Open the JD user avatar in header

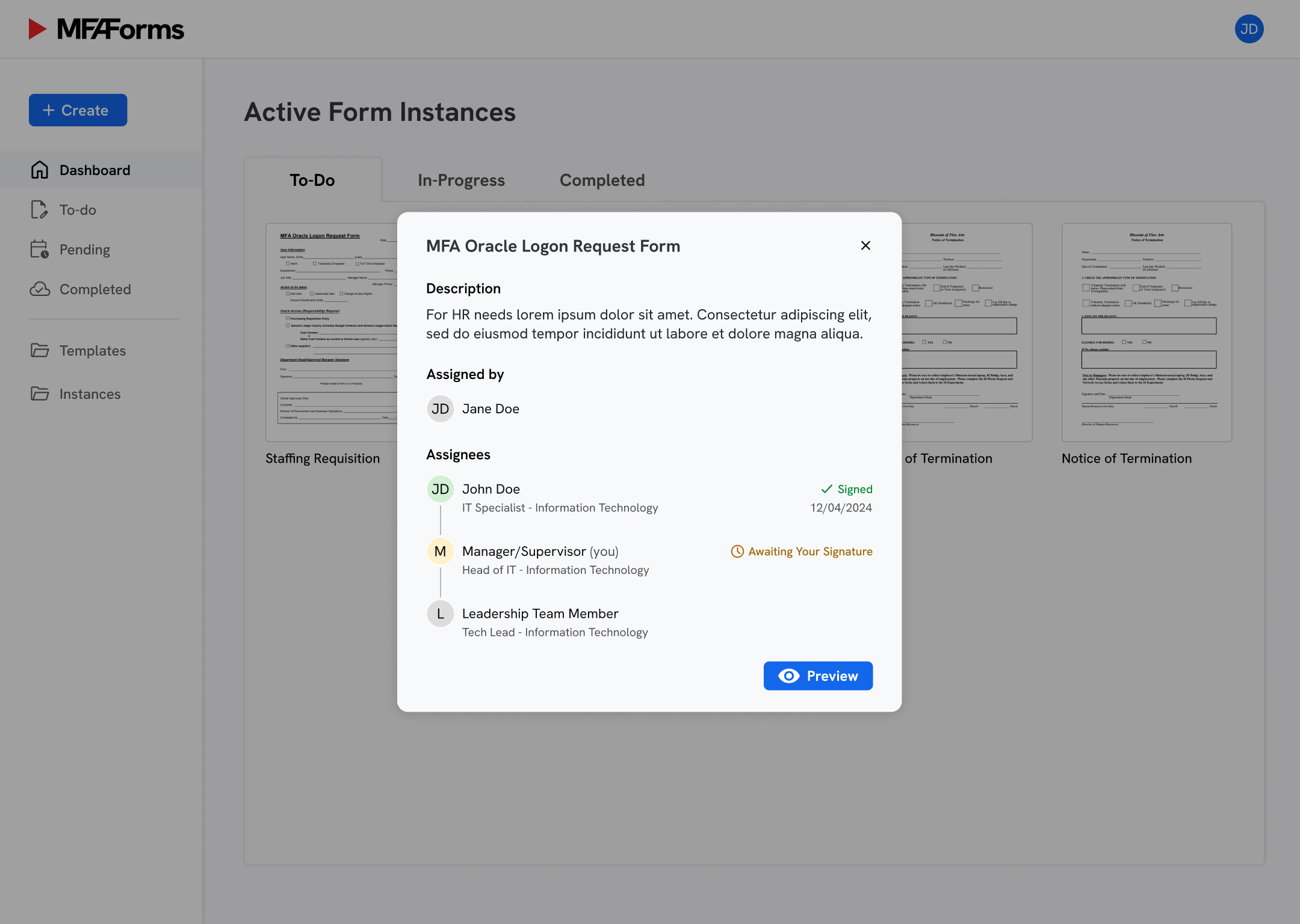pyautogui.click(x=1249, y=29)
